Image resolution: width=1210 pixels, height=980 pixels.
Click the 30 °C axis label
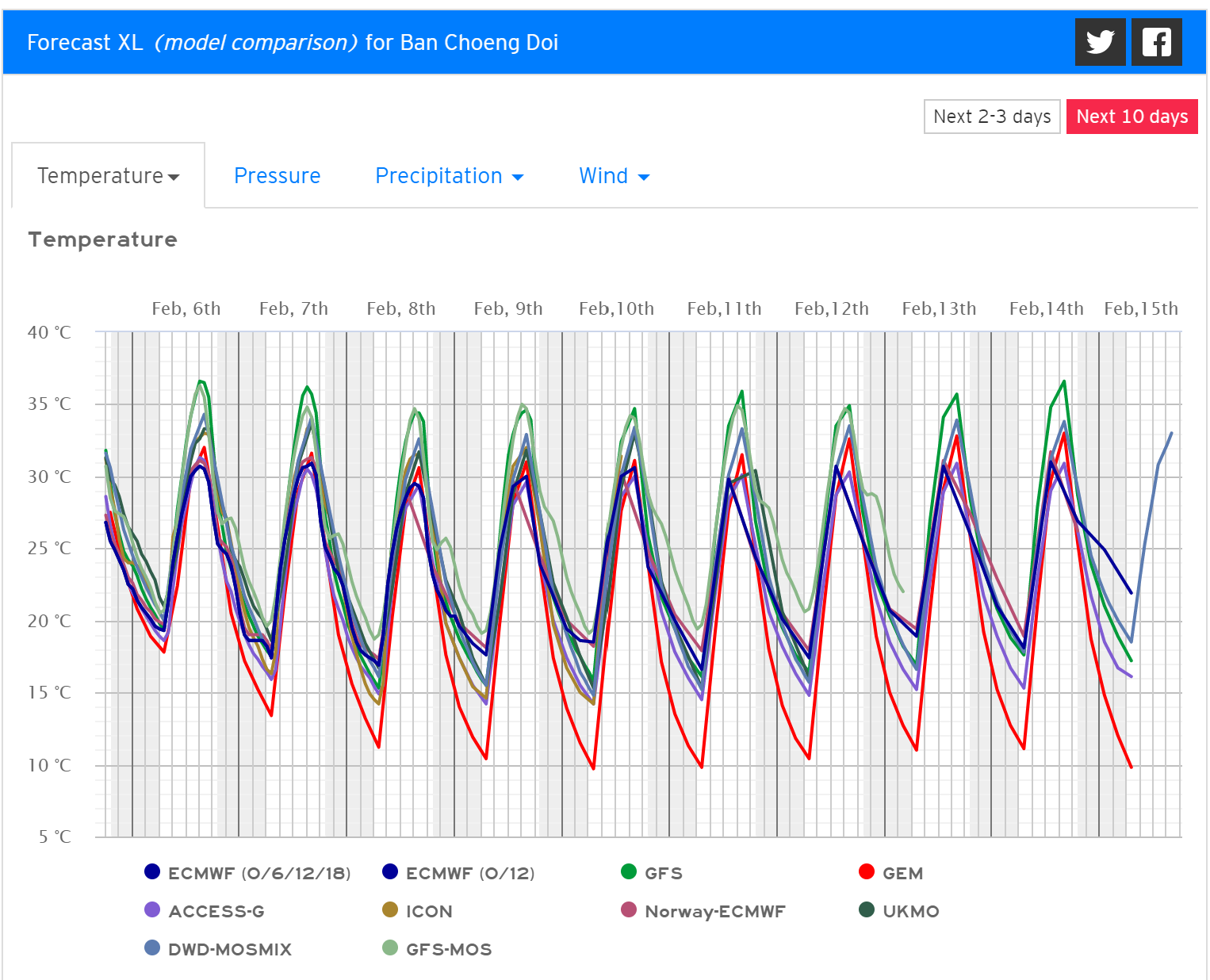49,477
